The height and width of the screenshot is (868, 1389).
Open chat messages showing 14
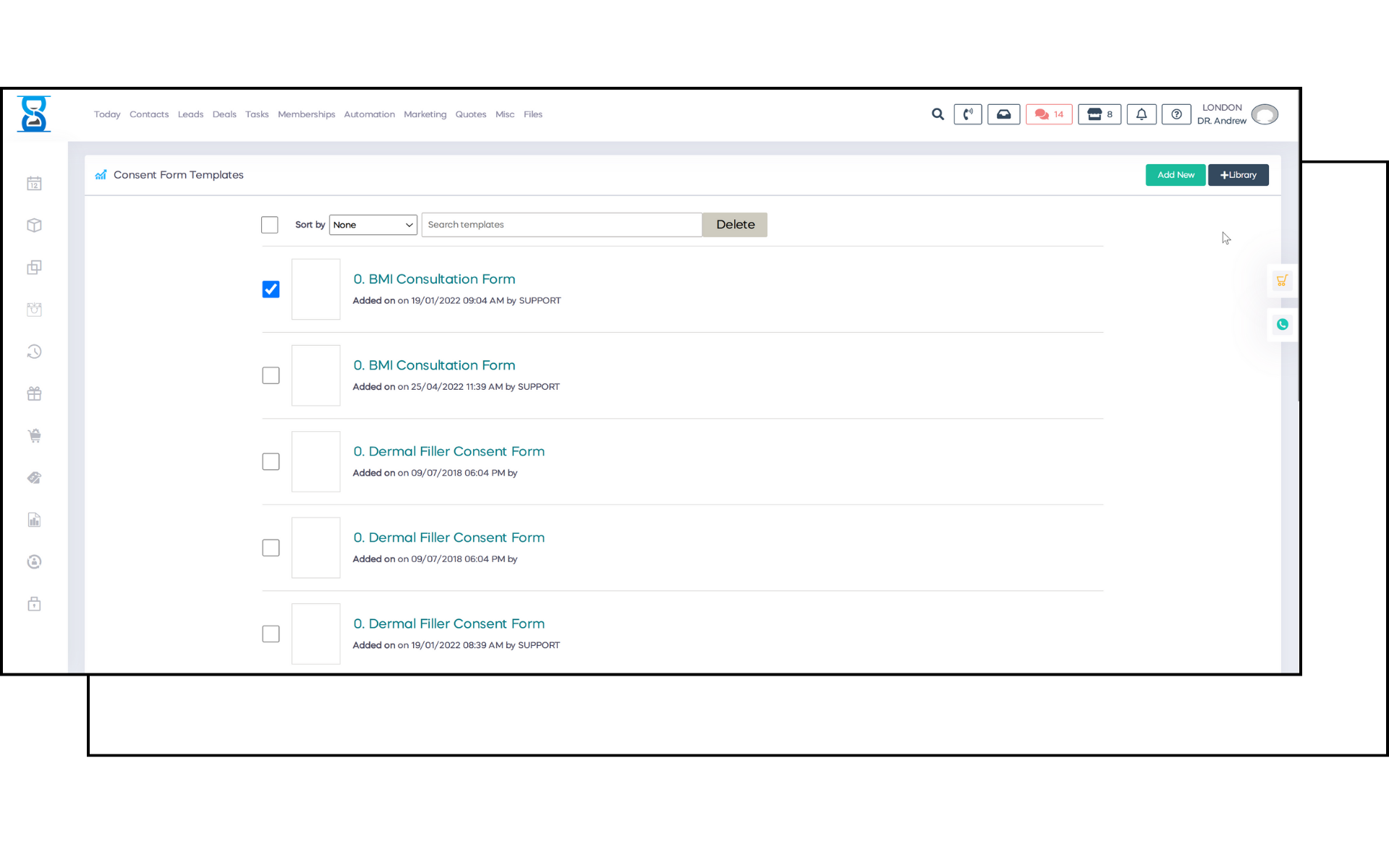[1048, 114]
